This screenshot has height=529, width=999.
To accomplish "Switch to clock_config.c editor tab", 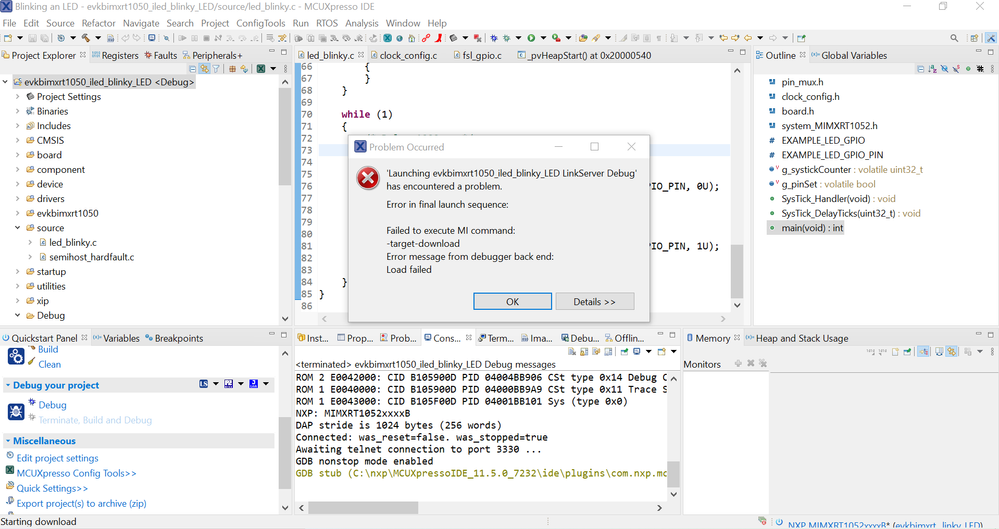I will (x=404, y=55).
